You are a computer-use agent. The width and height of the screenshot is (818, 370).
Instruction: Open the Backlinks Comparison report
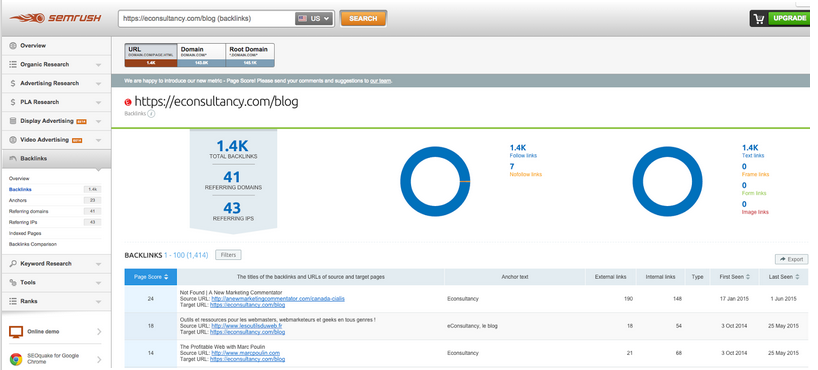pyautogui.click(x=33, y=244)
